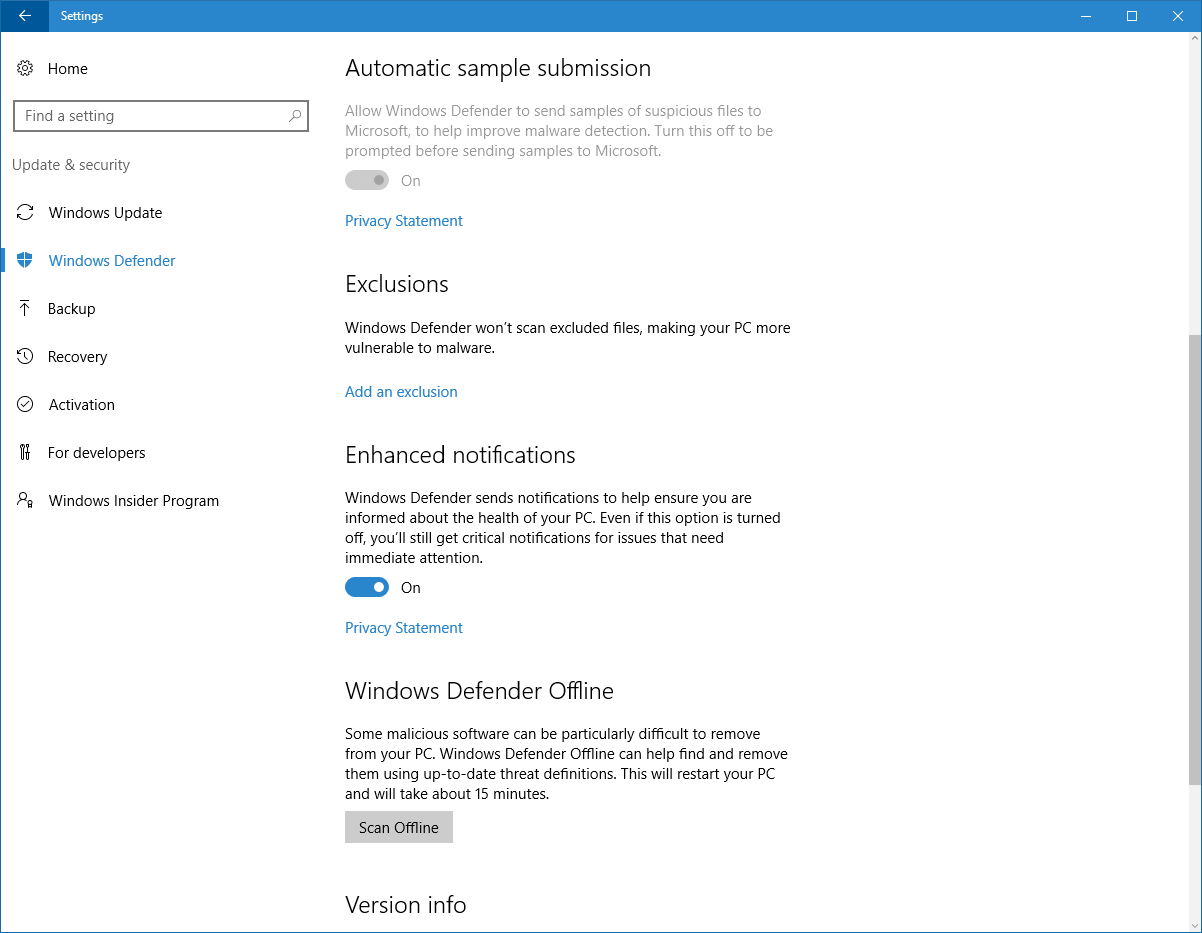Click in the Find a setting box
Viewport: 1202px width, 933px height.
click(x=150, y=116)
